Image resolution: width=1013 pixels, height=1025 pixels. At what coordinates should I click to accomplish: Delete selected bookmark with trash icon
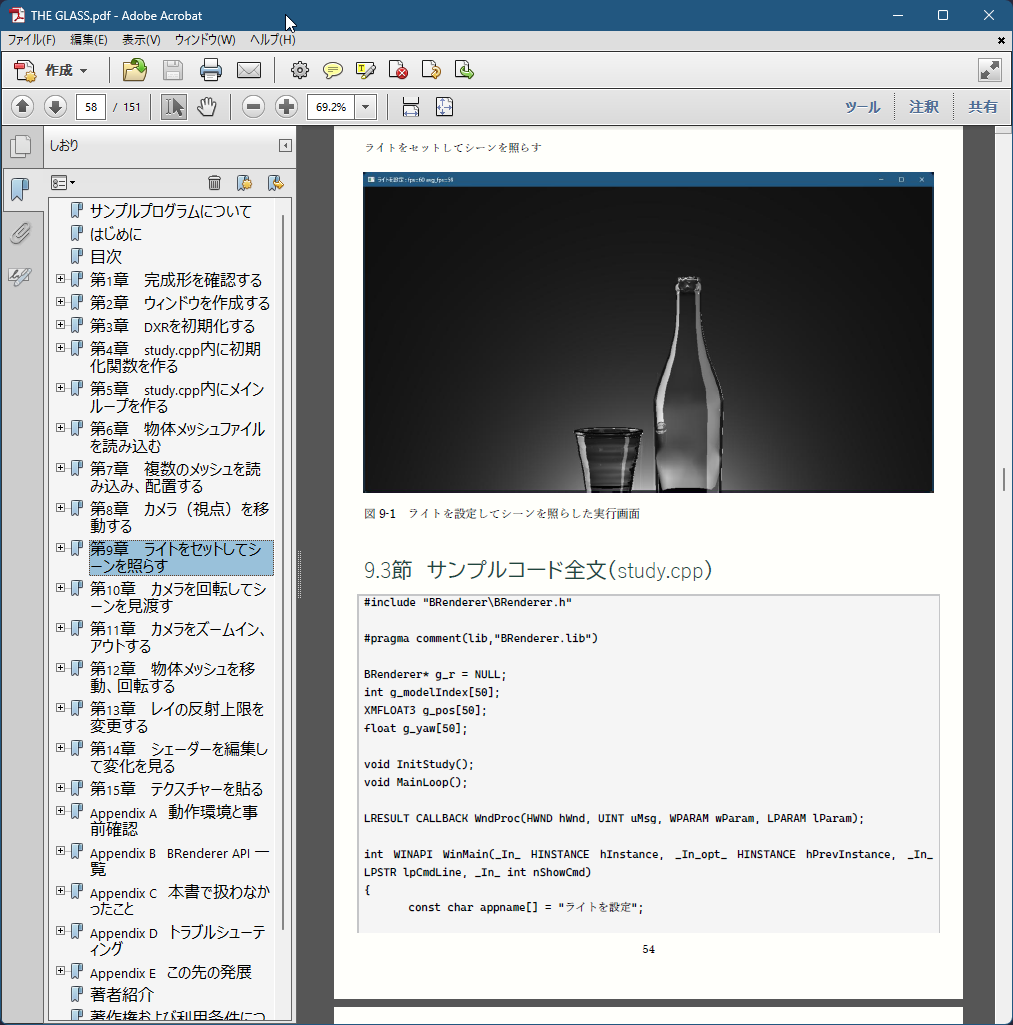214,182
